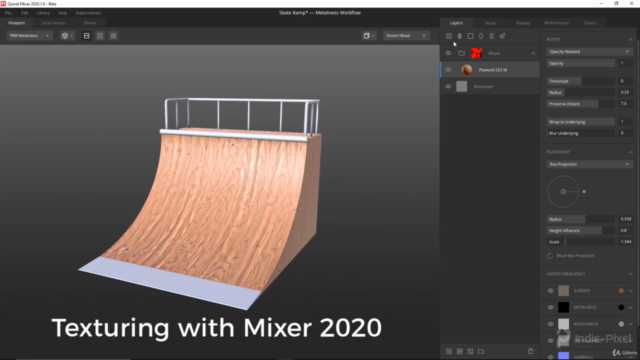Screen dimensions: 640x360
Task: Click the Box Projection rotation dial
Action: (x=563, y=192)
